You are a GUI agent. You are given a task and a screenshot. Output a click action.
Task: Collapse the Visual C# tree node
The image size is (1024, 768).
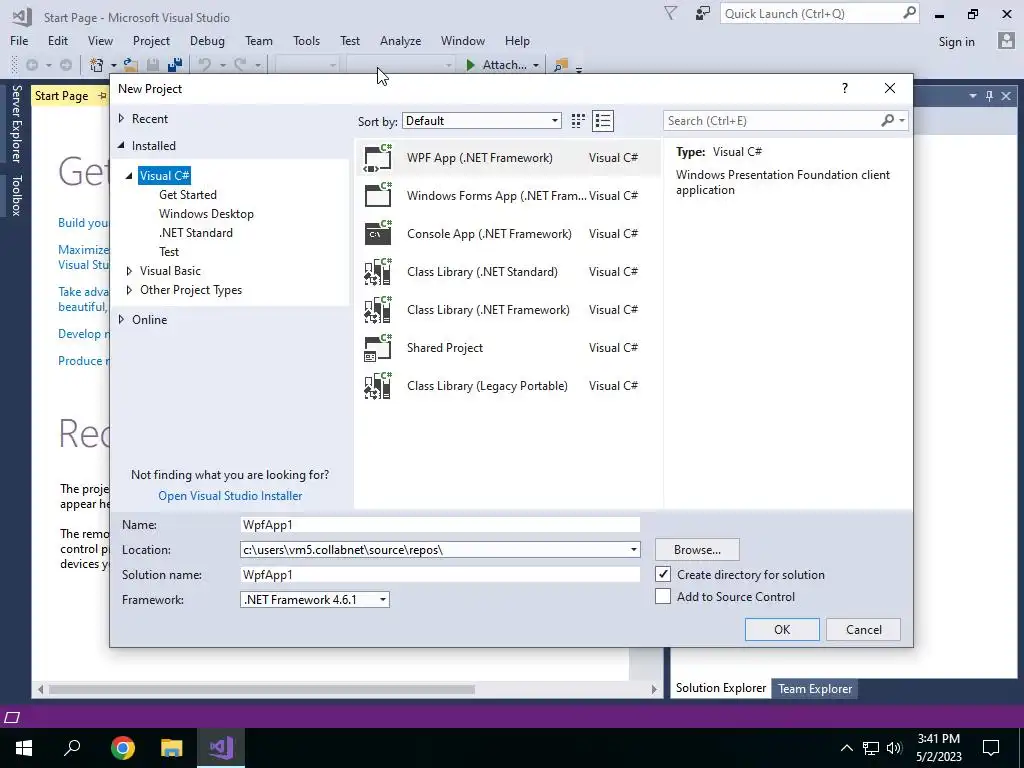coord(129,176)
